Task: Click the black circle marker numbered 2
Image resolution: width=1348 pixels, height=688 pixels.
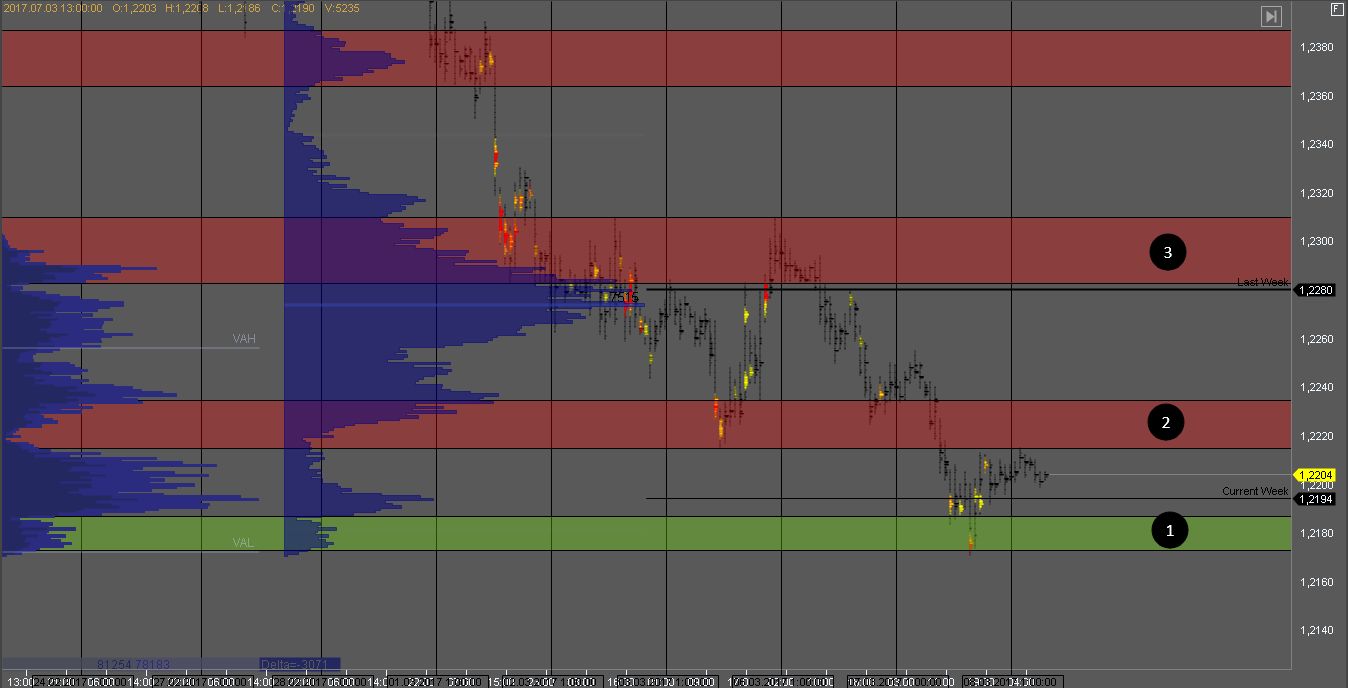Action: (1165, 423)
